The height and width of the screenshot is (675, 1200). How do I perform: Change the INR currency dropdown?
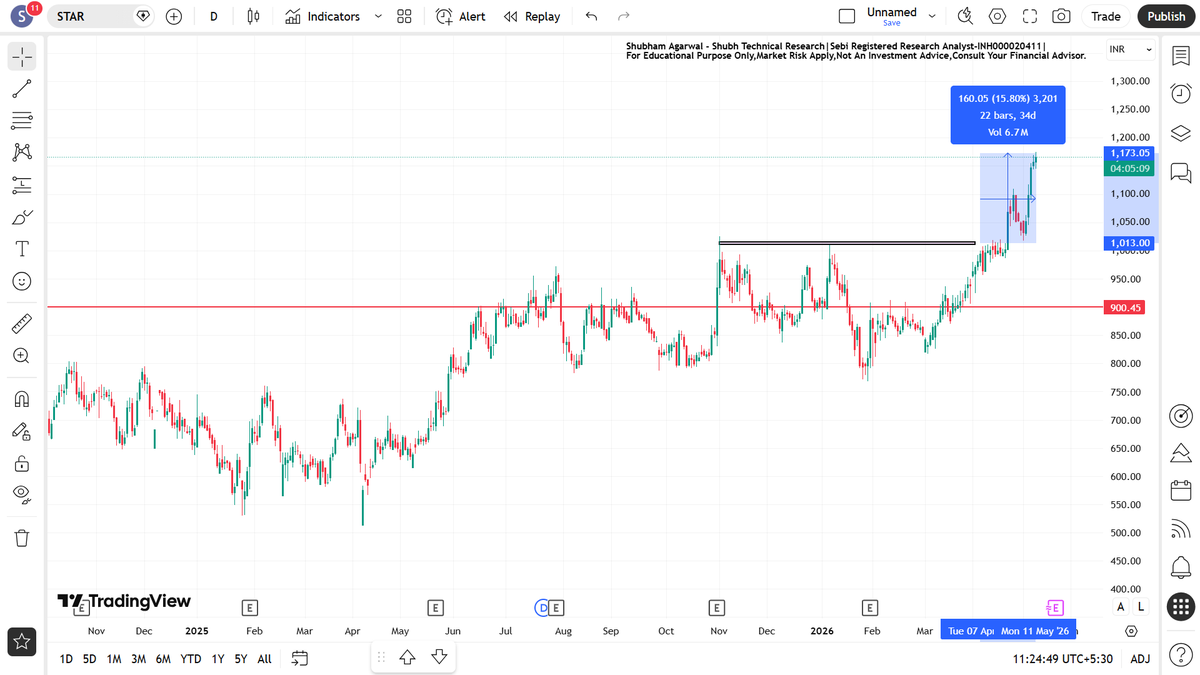point(1131,50)
